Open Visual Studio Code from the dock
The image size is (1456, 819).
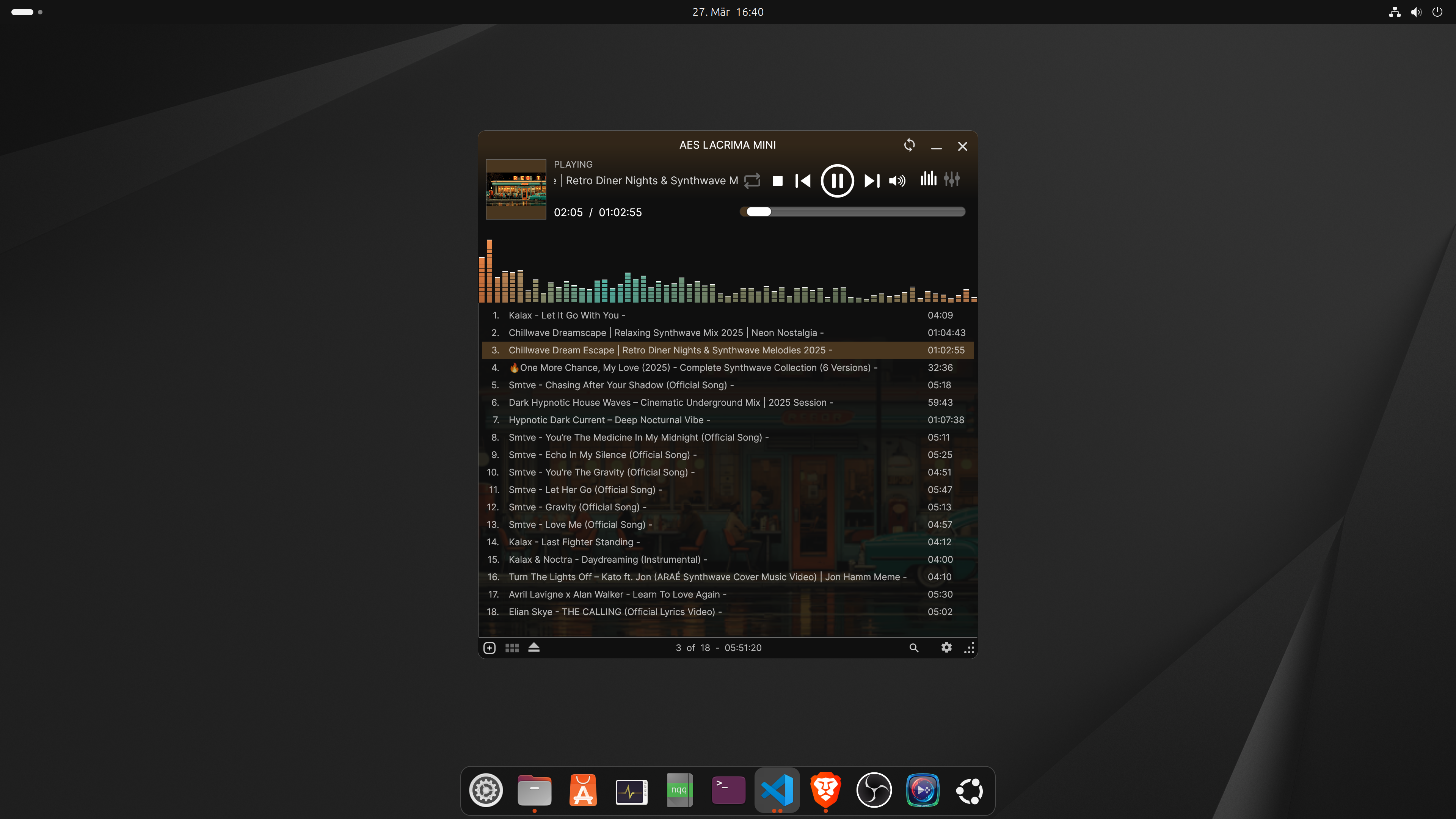pyautogui.click(x=777, y=790)
